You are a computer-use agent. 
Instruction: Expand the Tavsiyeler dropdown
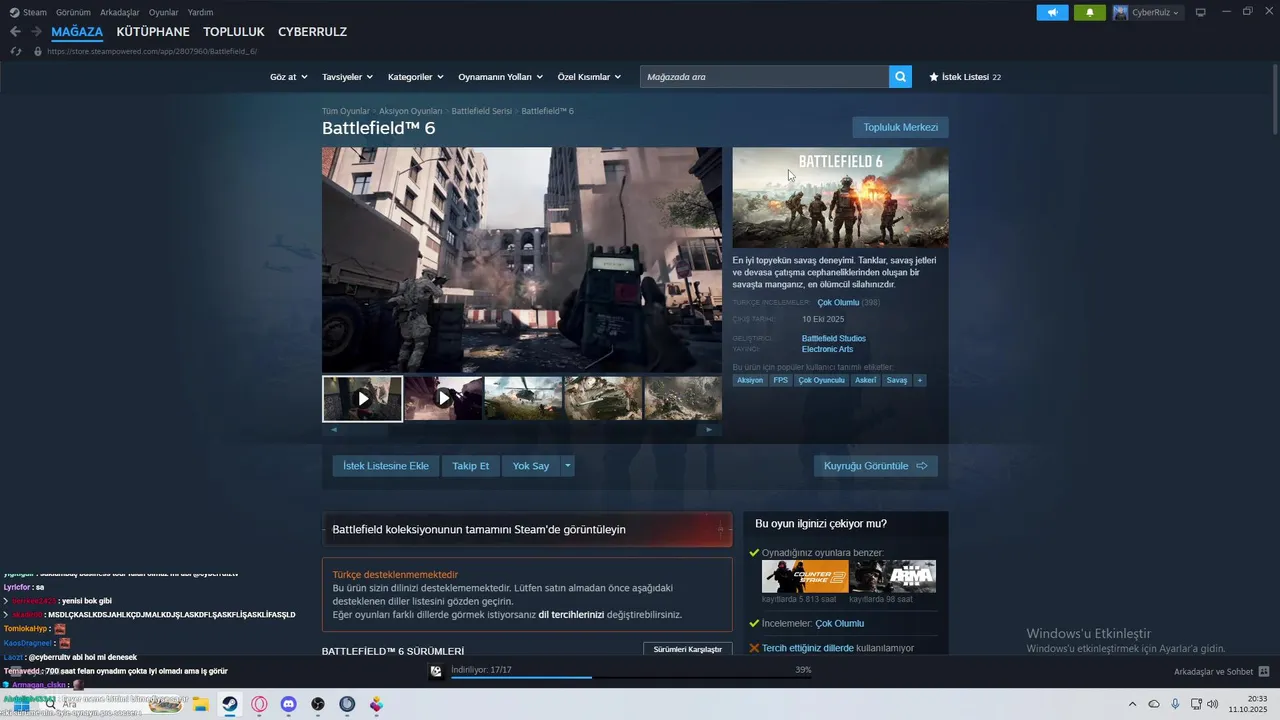coord(347,77)
